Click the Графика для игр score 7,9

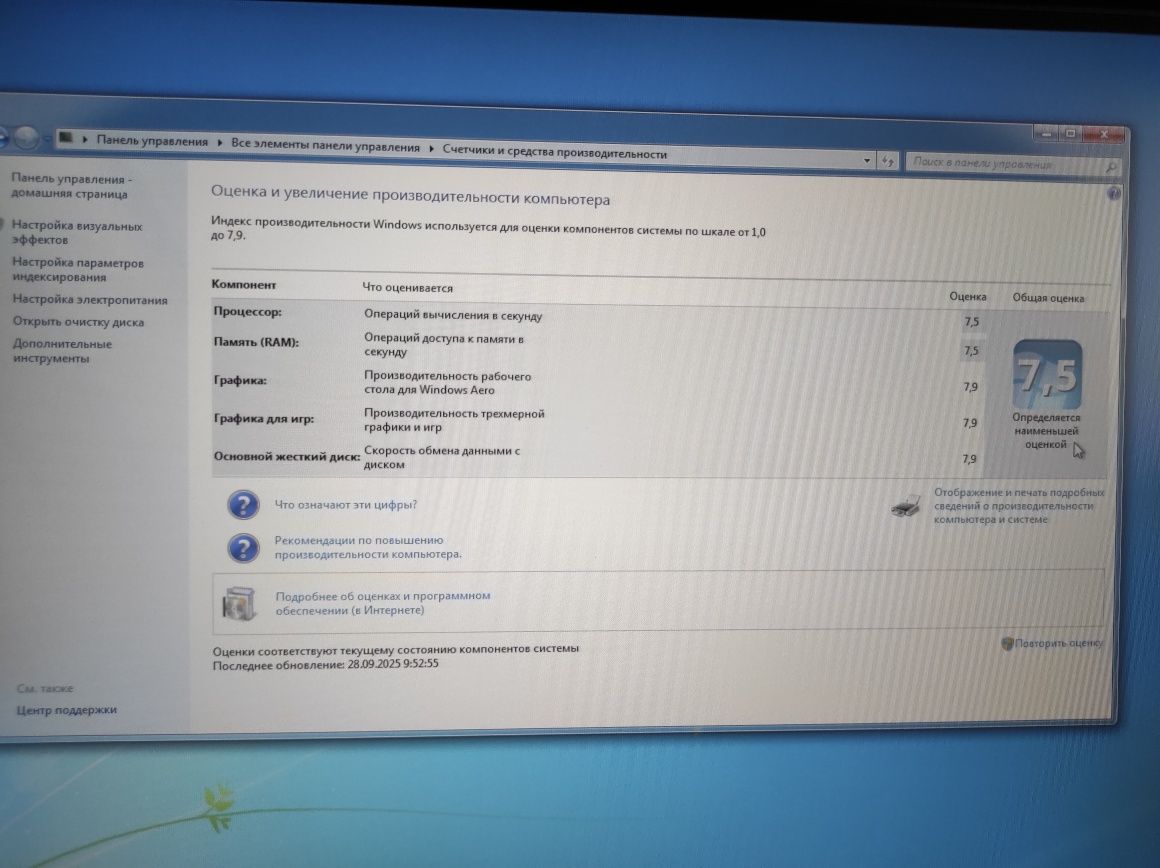(x=970, y=423)
